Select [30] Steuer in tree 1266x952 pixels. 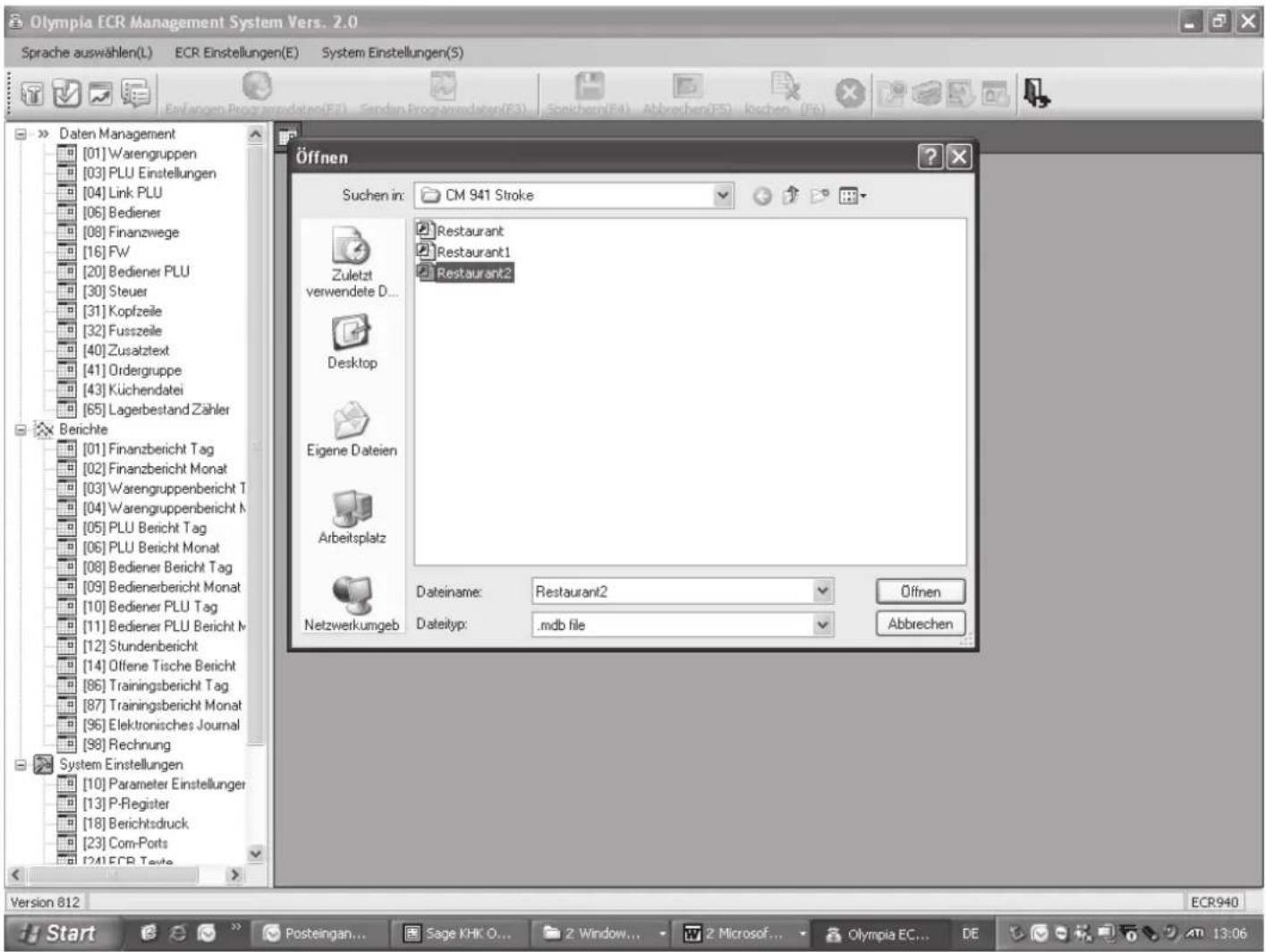click(x=115, y=292)
